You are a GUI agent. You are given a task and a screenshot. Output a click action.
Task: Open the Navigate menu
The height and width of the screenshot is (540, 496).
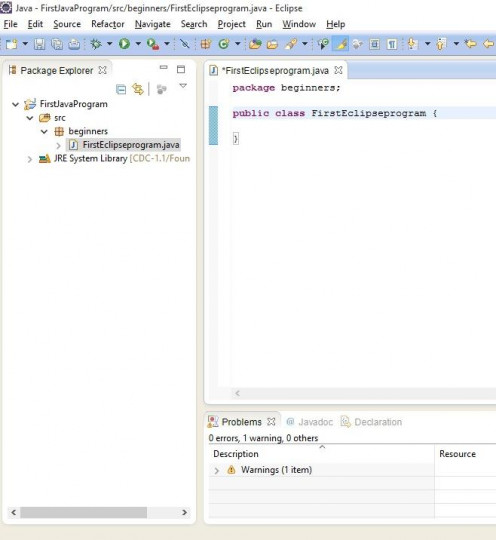coord(153,24)
